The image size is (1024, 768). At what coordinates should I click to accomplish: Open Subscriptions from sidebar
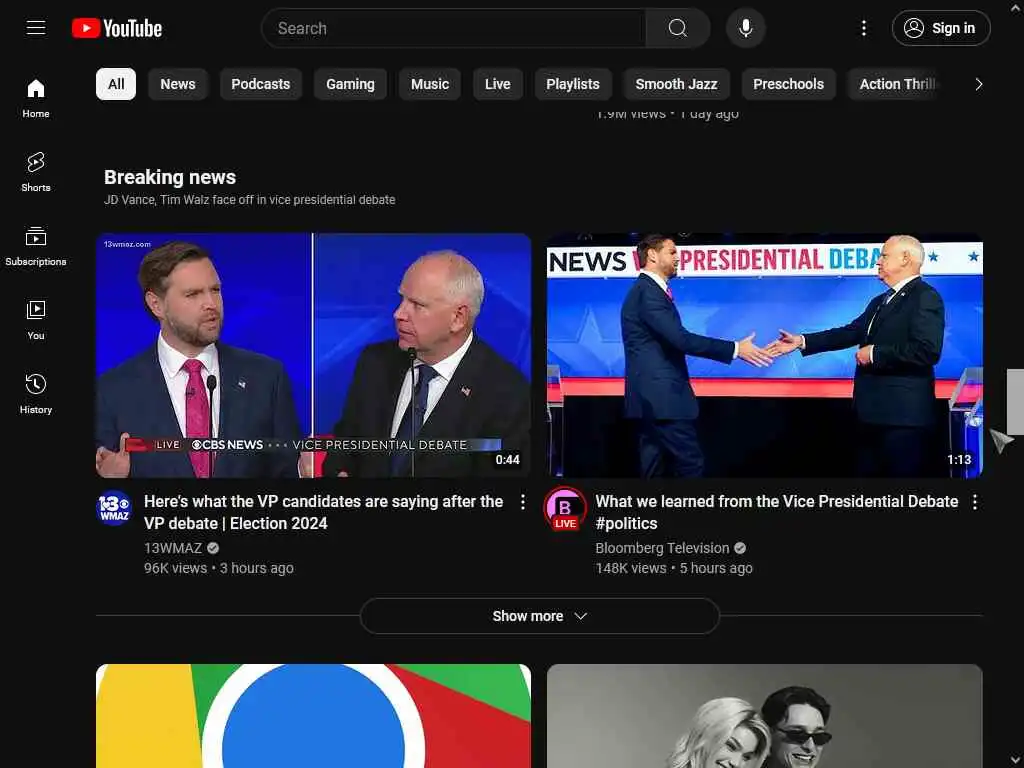pos(36,246)
